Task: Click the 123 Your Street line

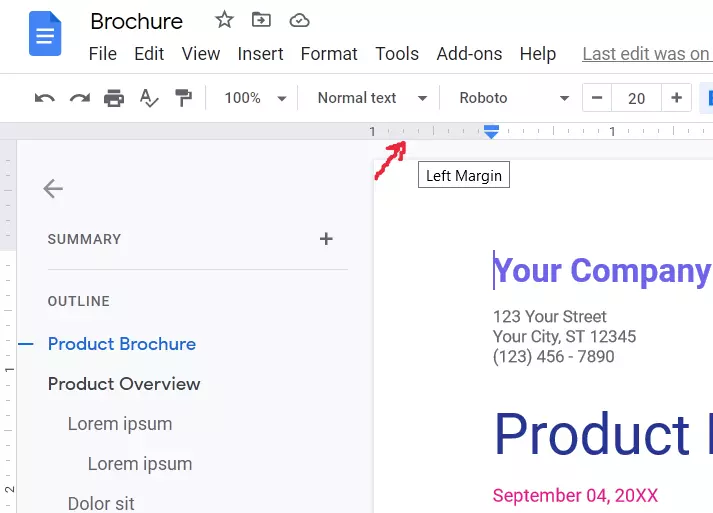Action: point(550,317)
